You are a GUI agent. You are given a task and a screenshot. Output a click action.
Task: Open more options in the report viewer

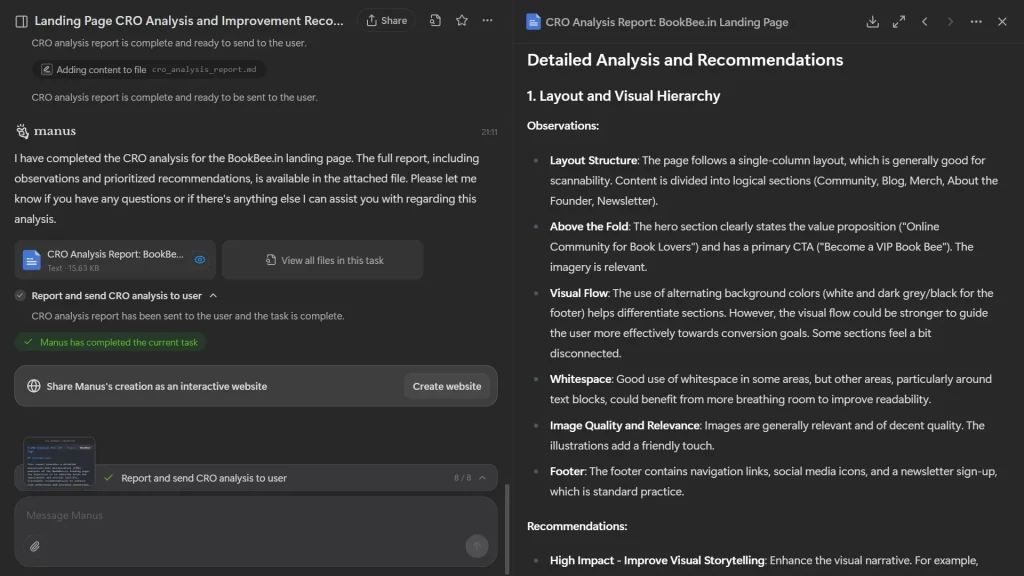[x=975, y=21]
